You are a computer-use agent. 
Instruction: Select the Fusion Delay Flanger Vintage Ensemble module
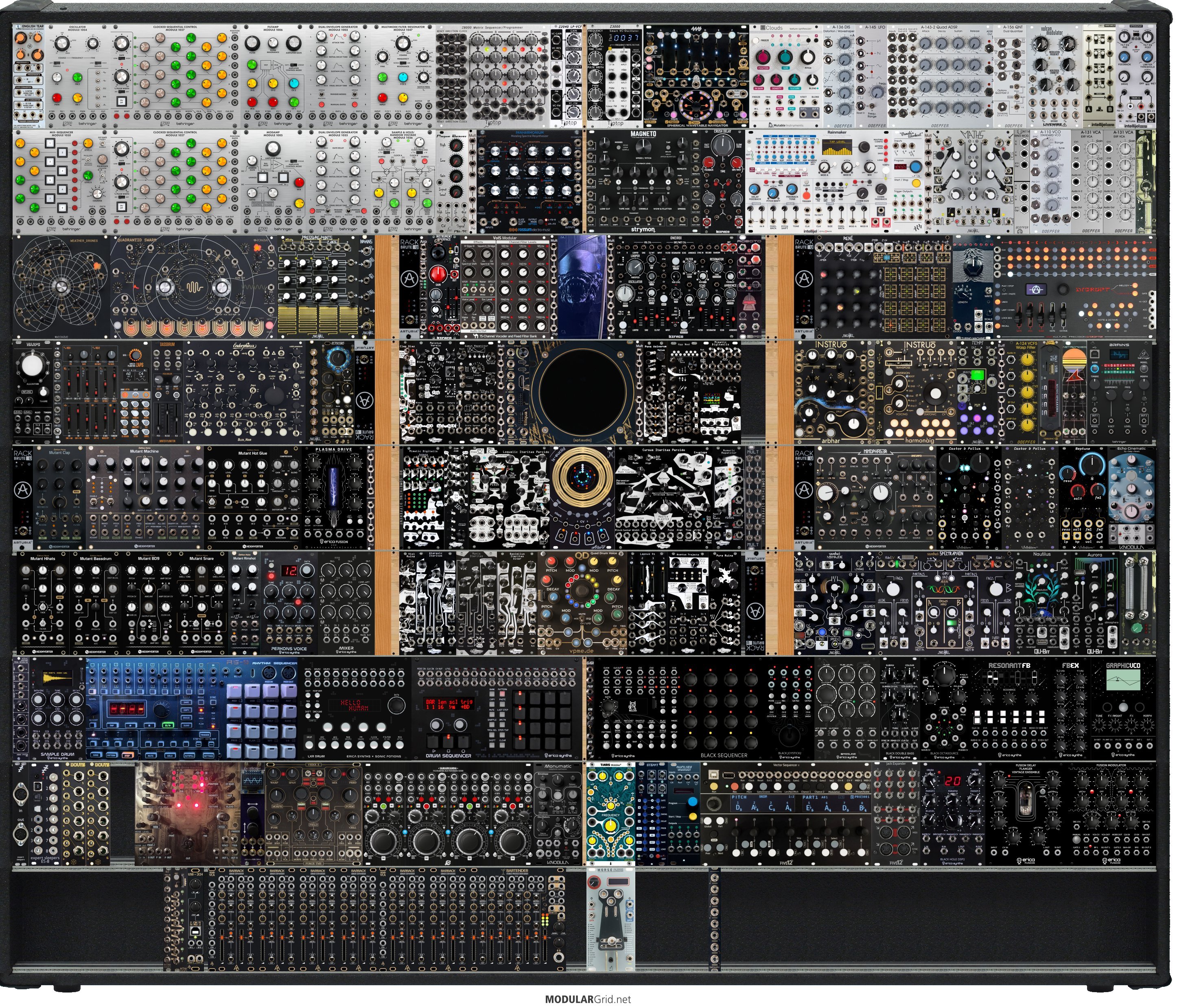click(x=1026, y=814)
